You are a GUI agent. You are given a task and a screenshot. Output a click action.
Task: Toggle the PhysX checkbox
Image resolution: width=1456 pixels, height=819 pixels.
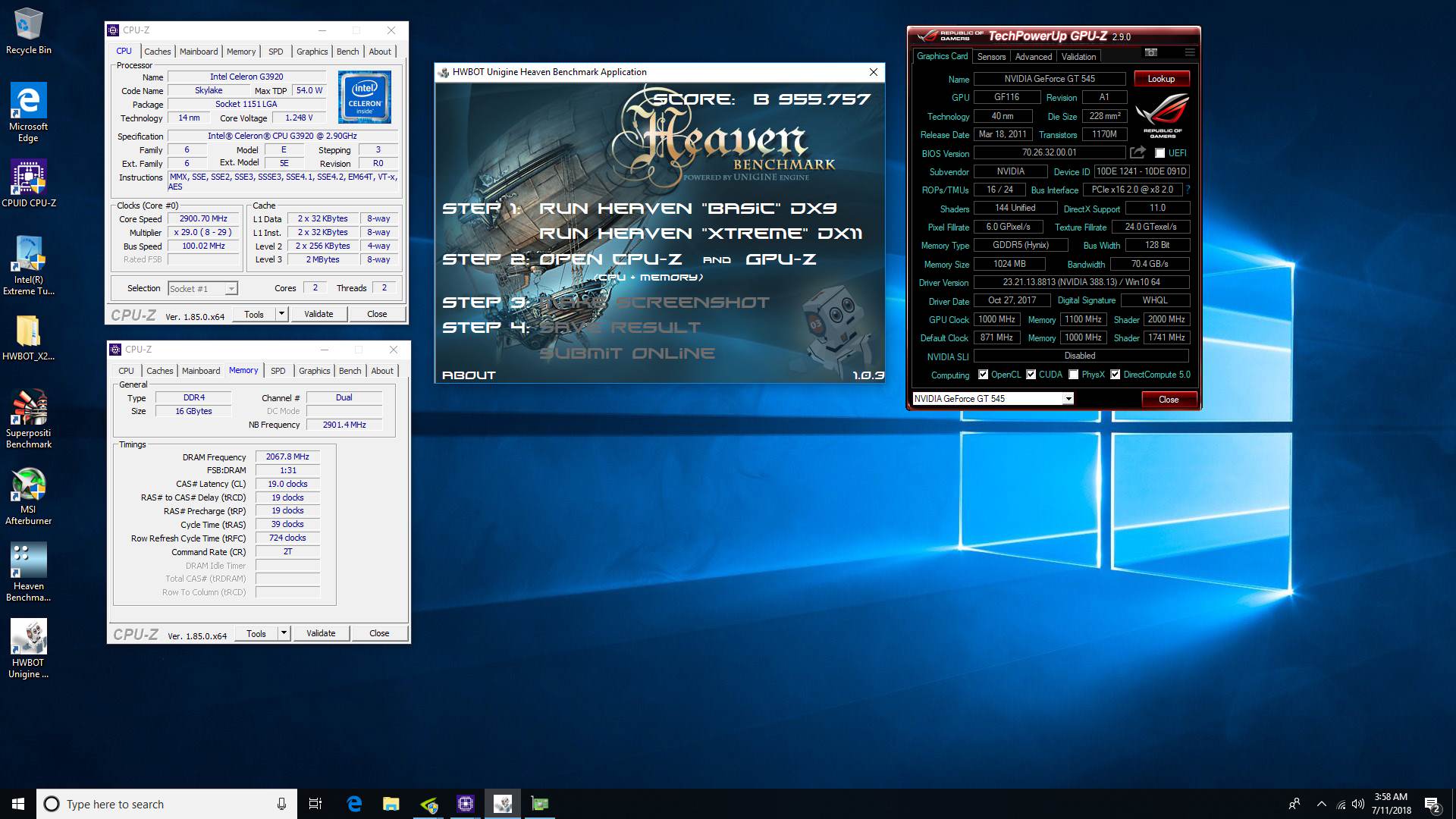coord(1074,375)
